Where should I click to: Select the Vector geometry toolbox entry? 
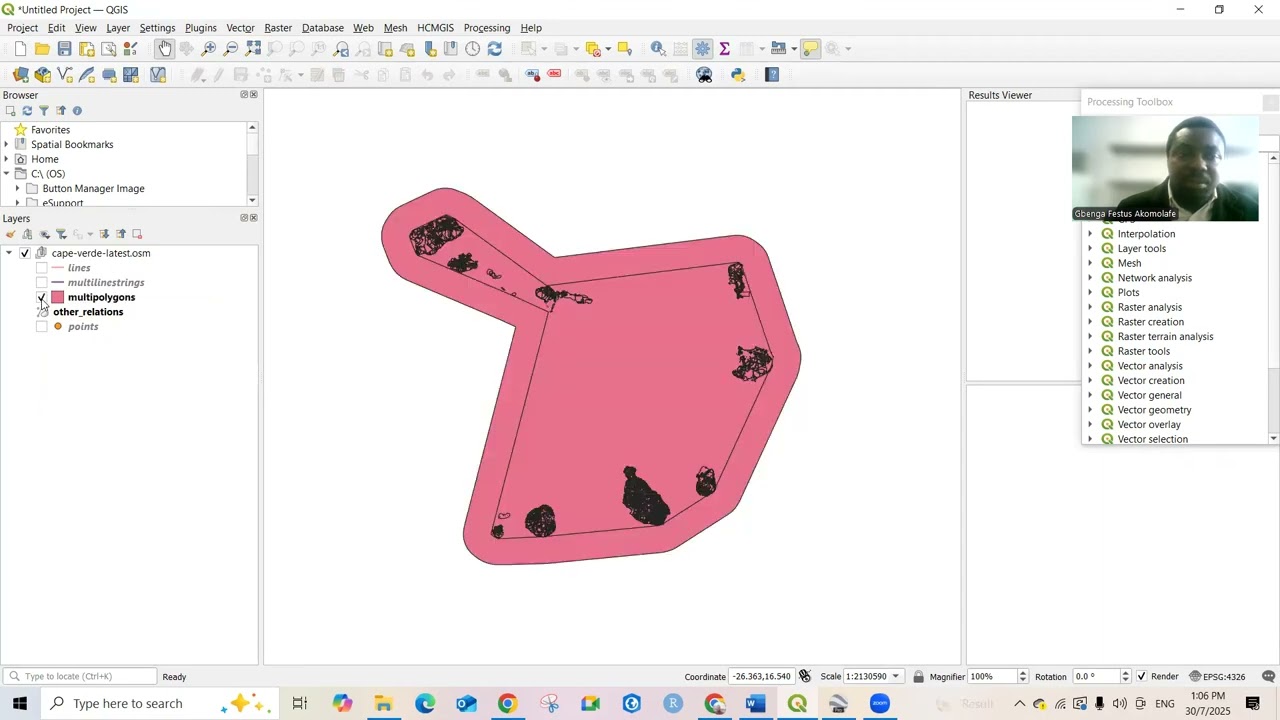pyautogui.click(x=1154, y=410)
